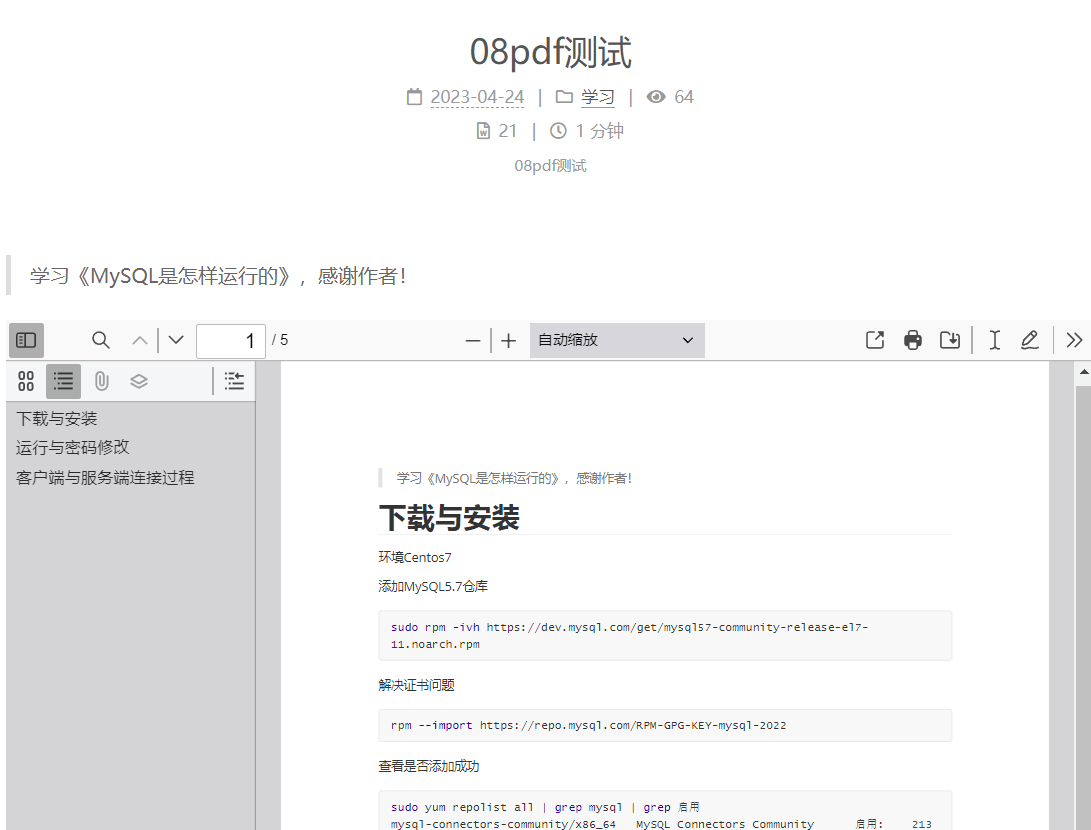Download the PDF file

(x=950, y=340)
